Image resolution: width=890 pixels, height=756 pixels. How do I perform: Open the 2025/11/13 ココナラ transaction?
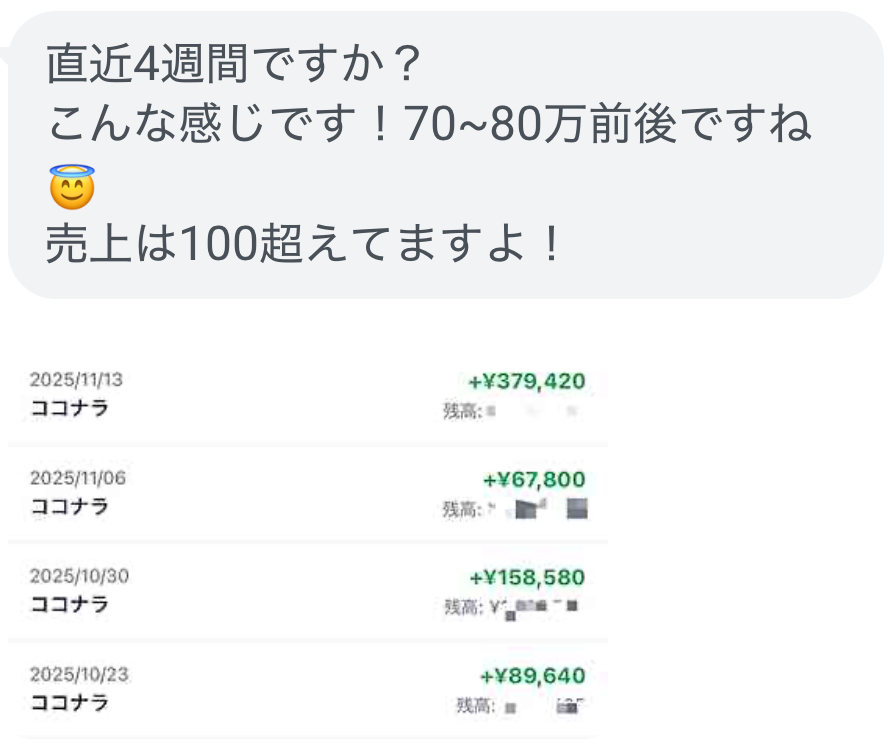click(x=70, y=408)
